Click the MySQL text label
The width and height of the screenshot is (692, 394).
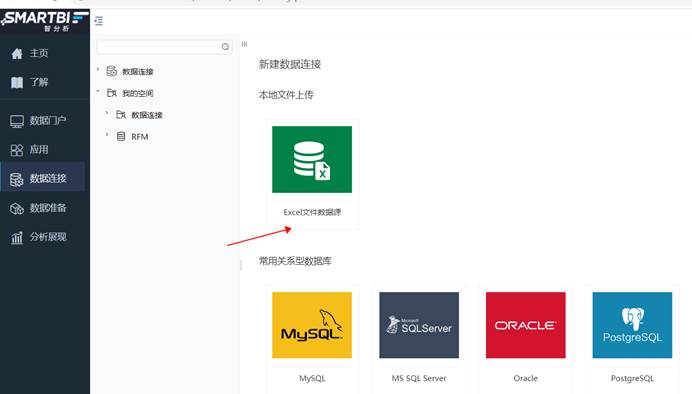(x=312, y=378)
